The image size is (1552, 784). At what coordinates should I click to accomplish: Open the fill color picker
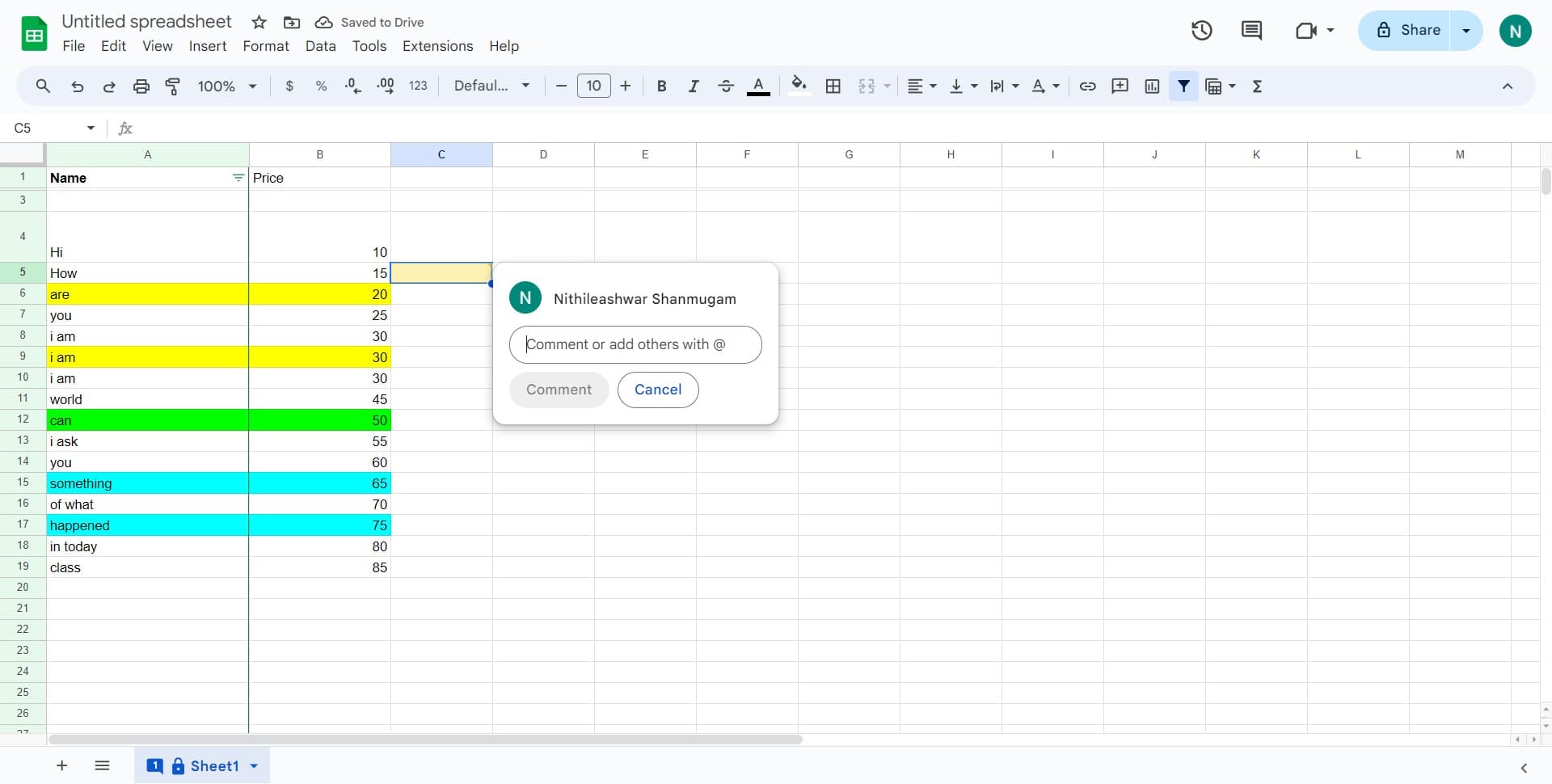[799, 86]
